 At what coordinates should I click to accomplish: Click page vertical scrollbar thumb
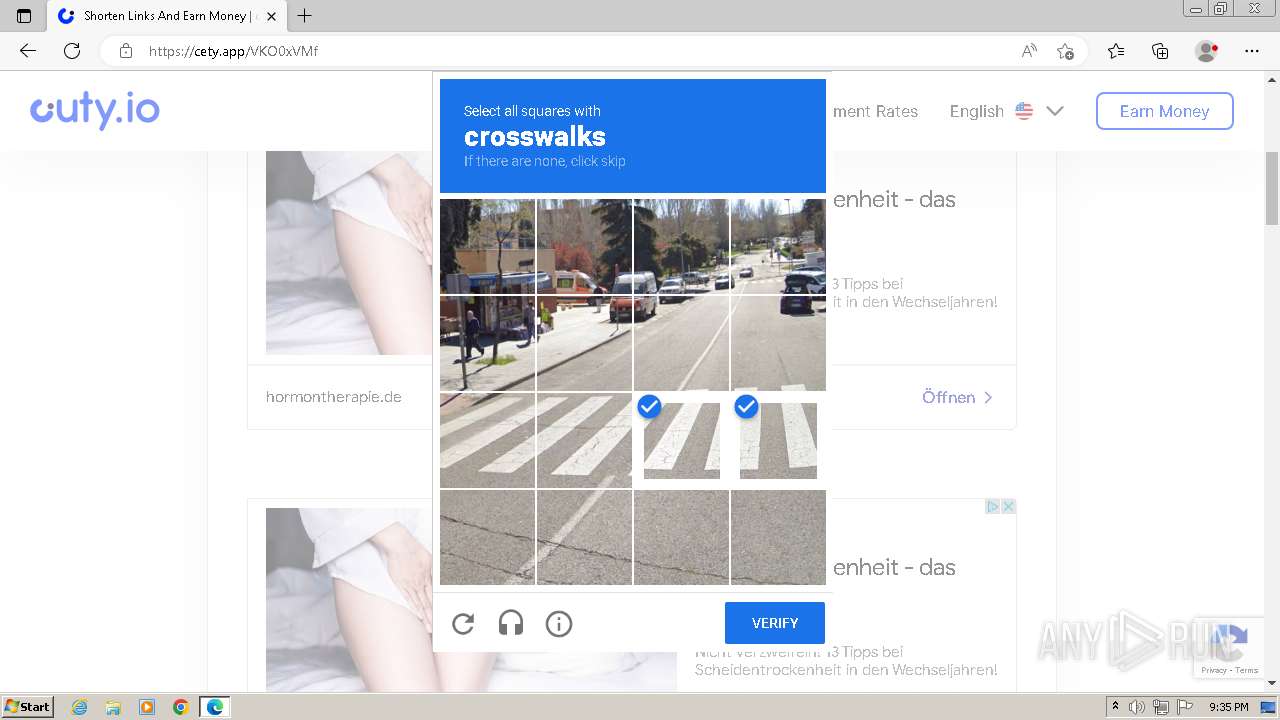[1272, 188]
